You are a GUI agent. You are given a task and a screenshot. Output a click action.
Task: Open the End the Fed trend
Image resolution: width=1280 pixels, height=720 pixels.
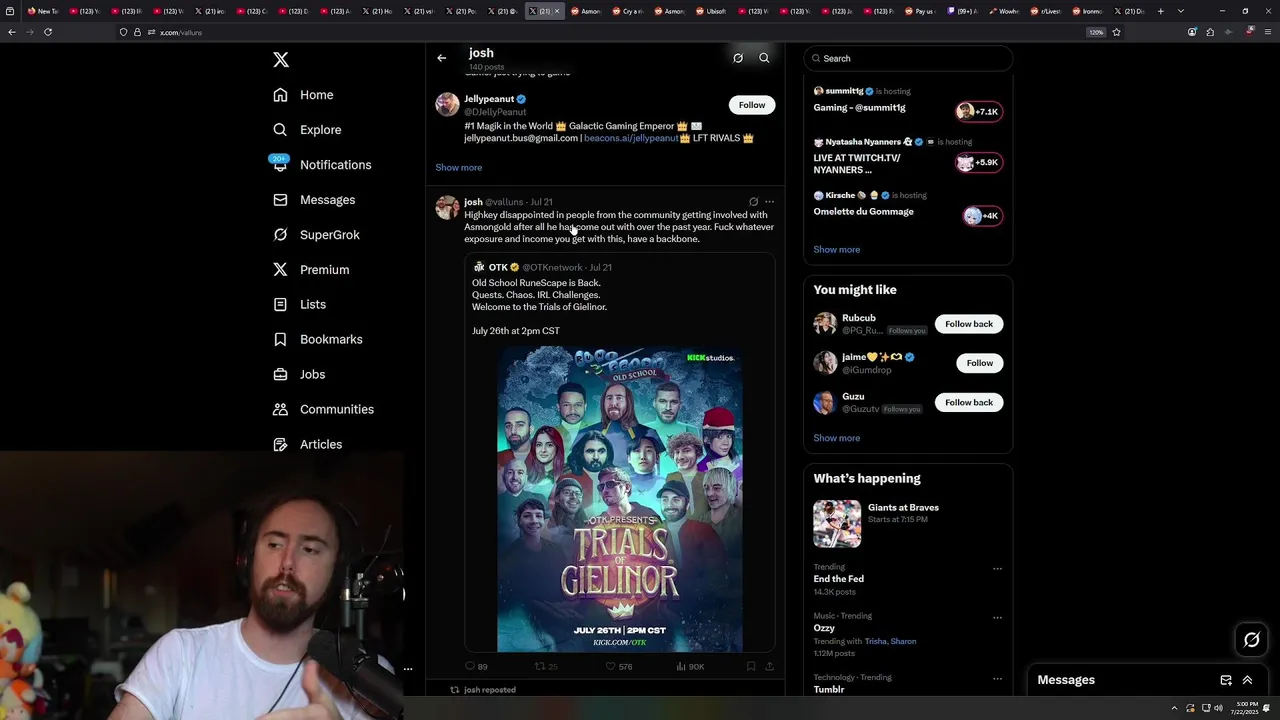click(839, 579)
